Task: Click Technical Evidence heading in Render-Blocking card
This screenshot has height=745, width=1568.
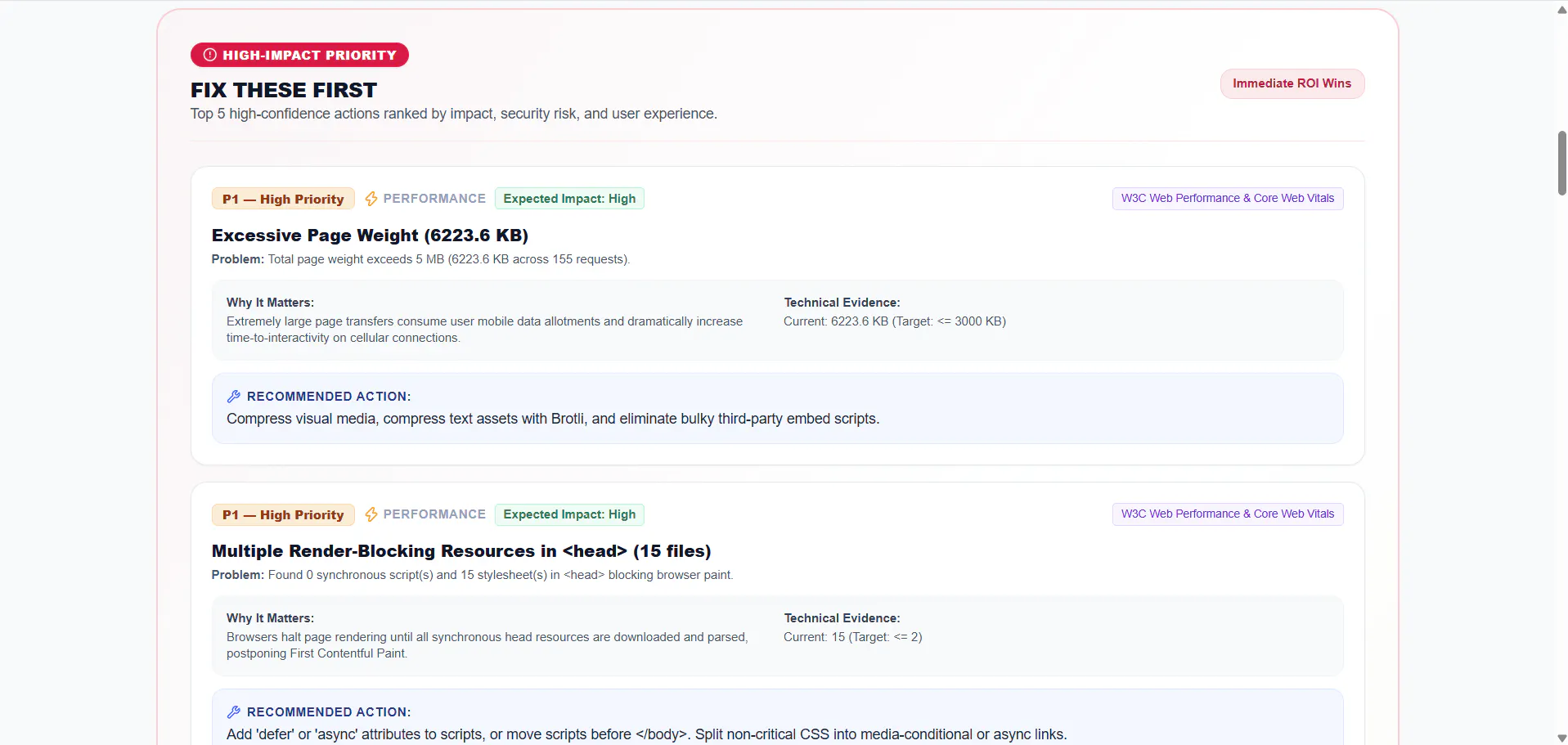Action: [842, 618]
